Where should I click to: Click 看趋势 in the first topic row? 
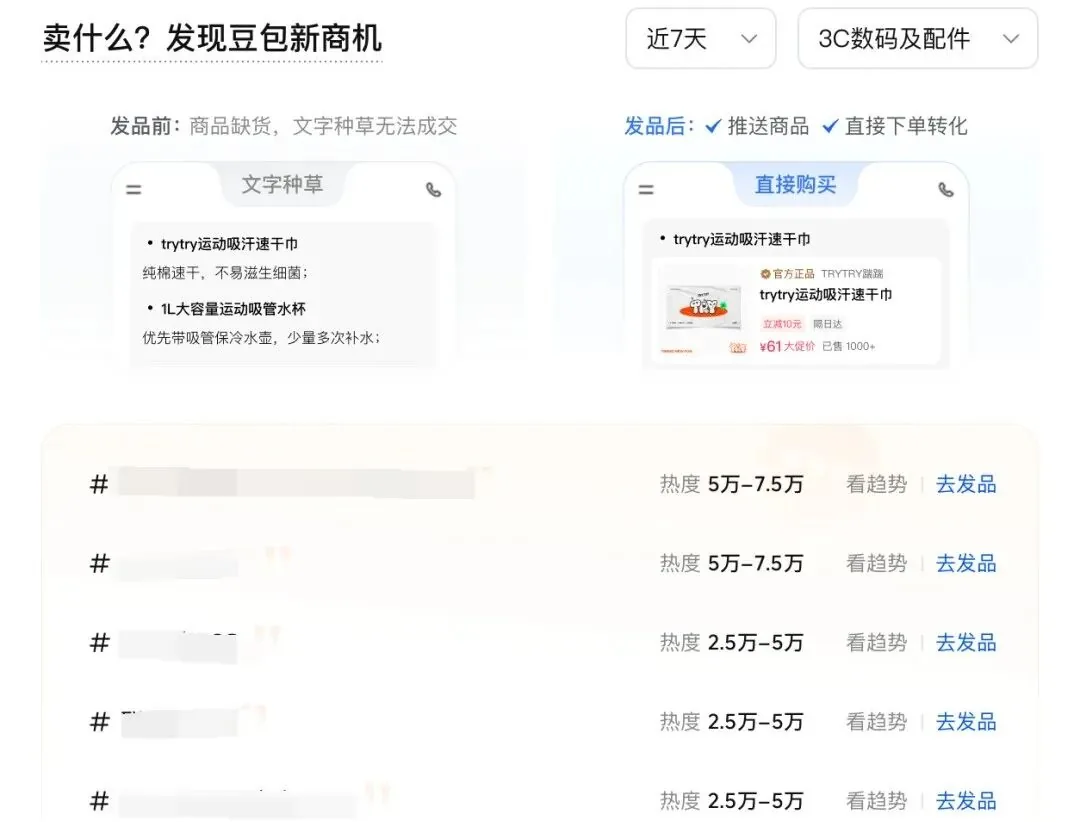(x=876, y=484)
